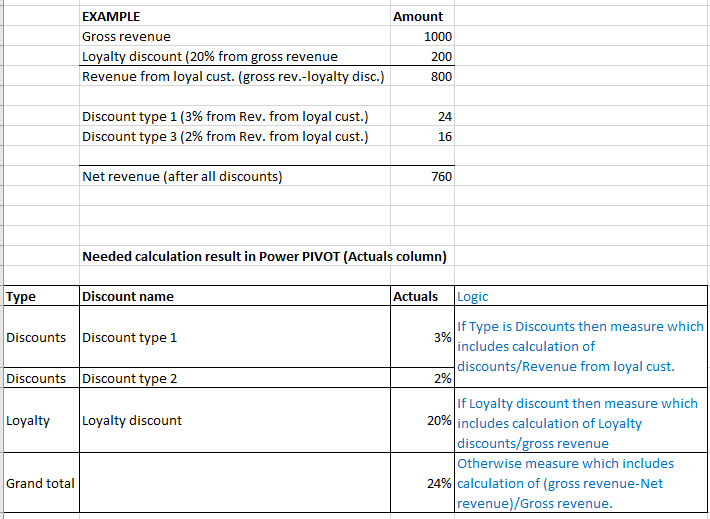
Task: Select the Loyalty type cell
Action: pos(41,420)
